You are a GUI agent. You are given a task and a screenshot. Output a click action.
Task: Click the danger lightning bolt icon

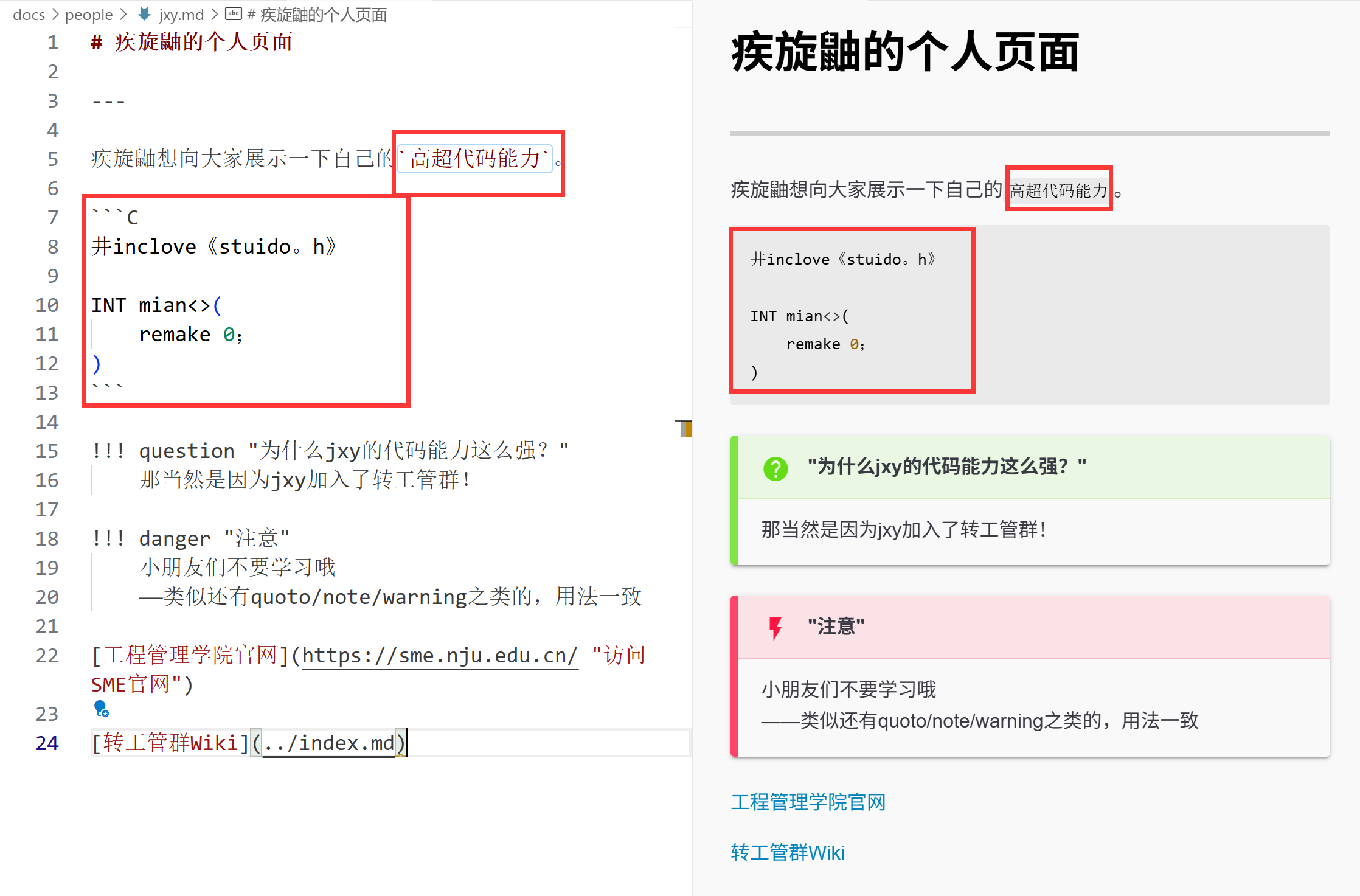[x=775, y=628]
